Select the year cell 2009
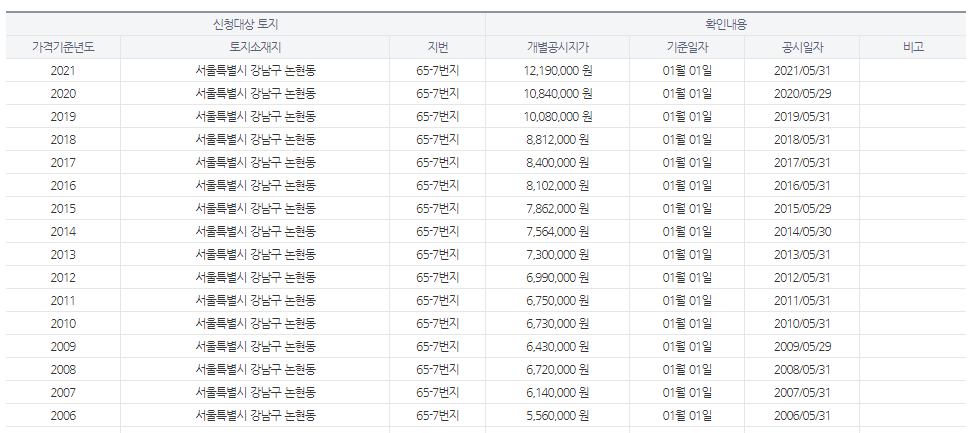 (63, 346)
